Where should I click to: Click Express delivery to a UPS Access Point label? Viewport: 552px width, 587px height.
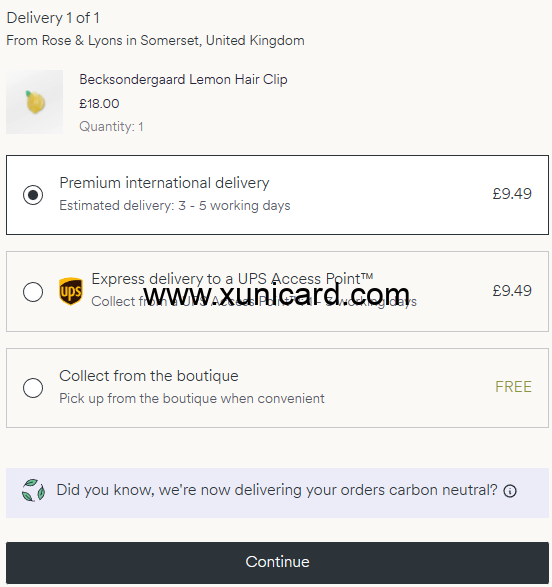pyautogui.click(x=232, y=279)
